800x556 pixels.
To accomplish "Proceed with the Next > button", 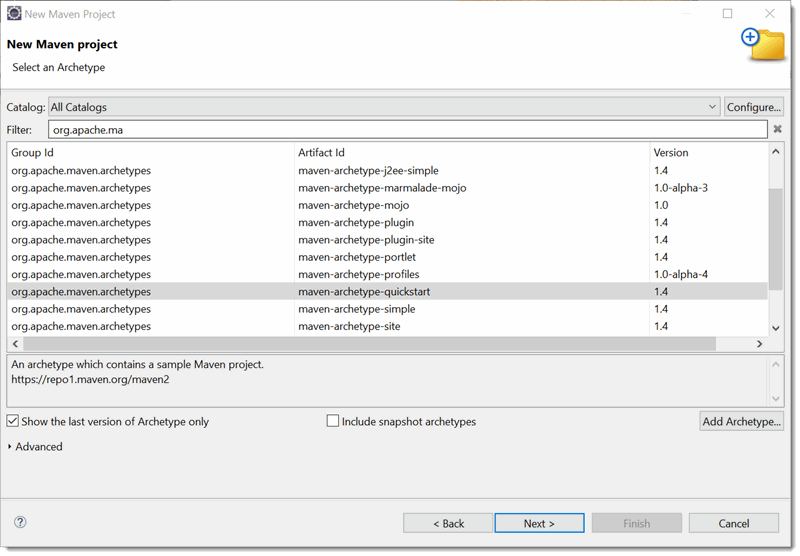I will [539, 523].
